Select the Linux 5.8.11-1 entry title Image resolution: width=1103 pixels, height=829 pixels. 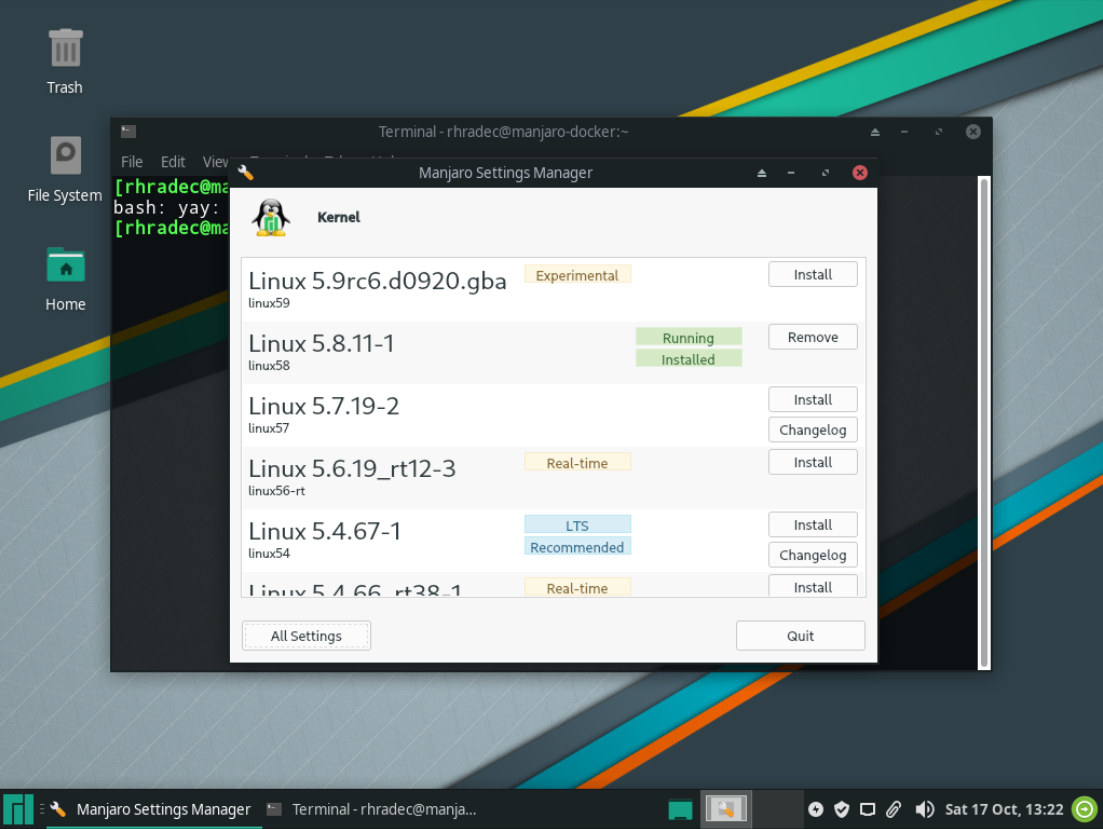[x=321, y=343]
